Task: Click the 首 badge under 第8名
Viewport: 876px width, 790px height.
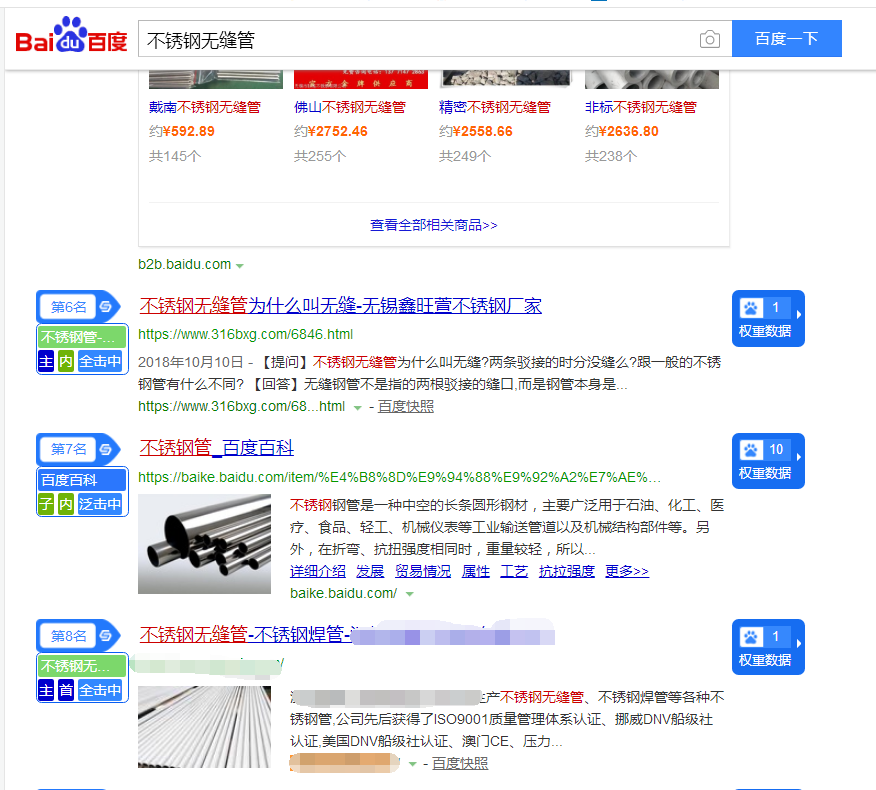Action: coord(66,691)
